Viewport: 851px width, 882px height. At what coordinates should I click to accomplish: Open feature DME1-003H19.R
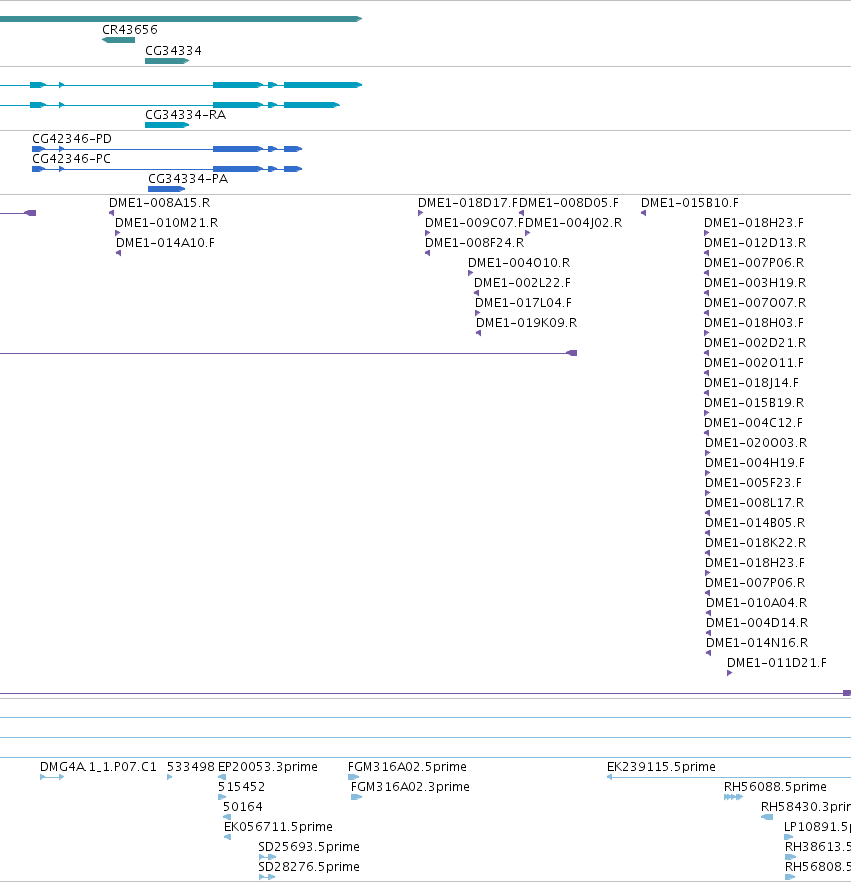click(x=755, y=283)
